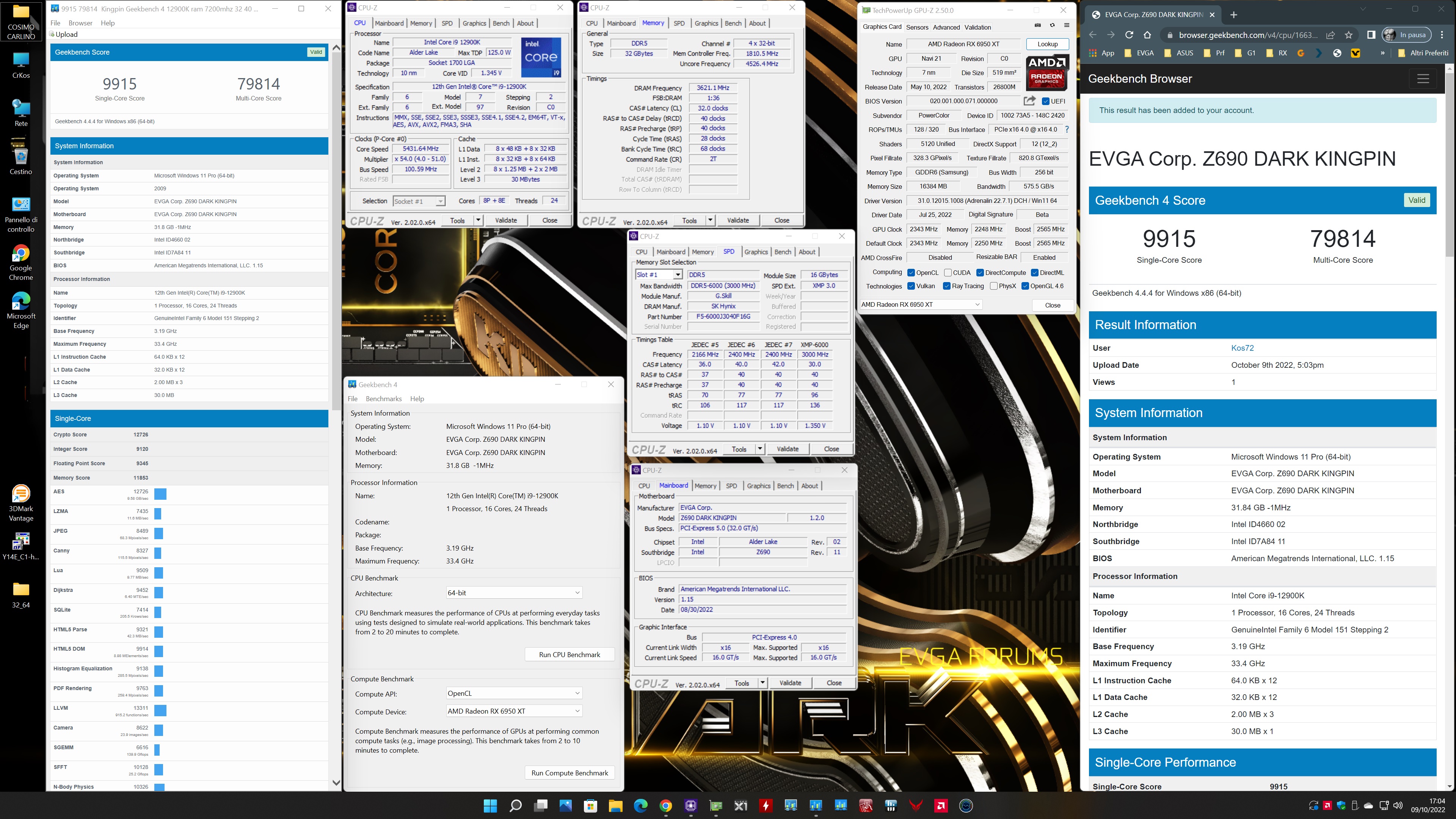Open the Compute API OpenCL dropdown
Viewport: 1456px width, 819px height.
[x=514, y=693]
